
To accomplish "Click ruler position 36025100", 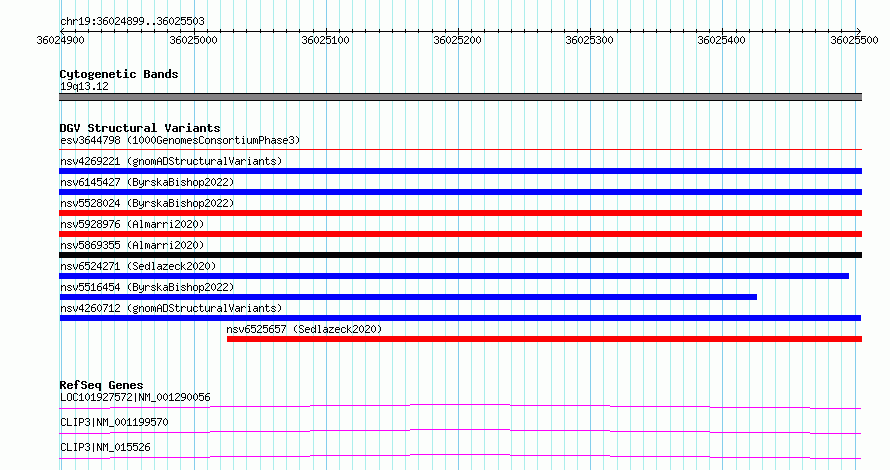I will click(x=325, y=40).
